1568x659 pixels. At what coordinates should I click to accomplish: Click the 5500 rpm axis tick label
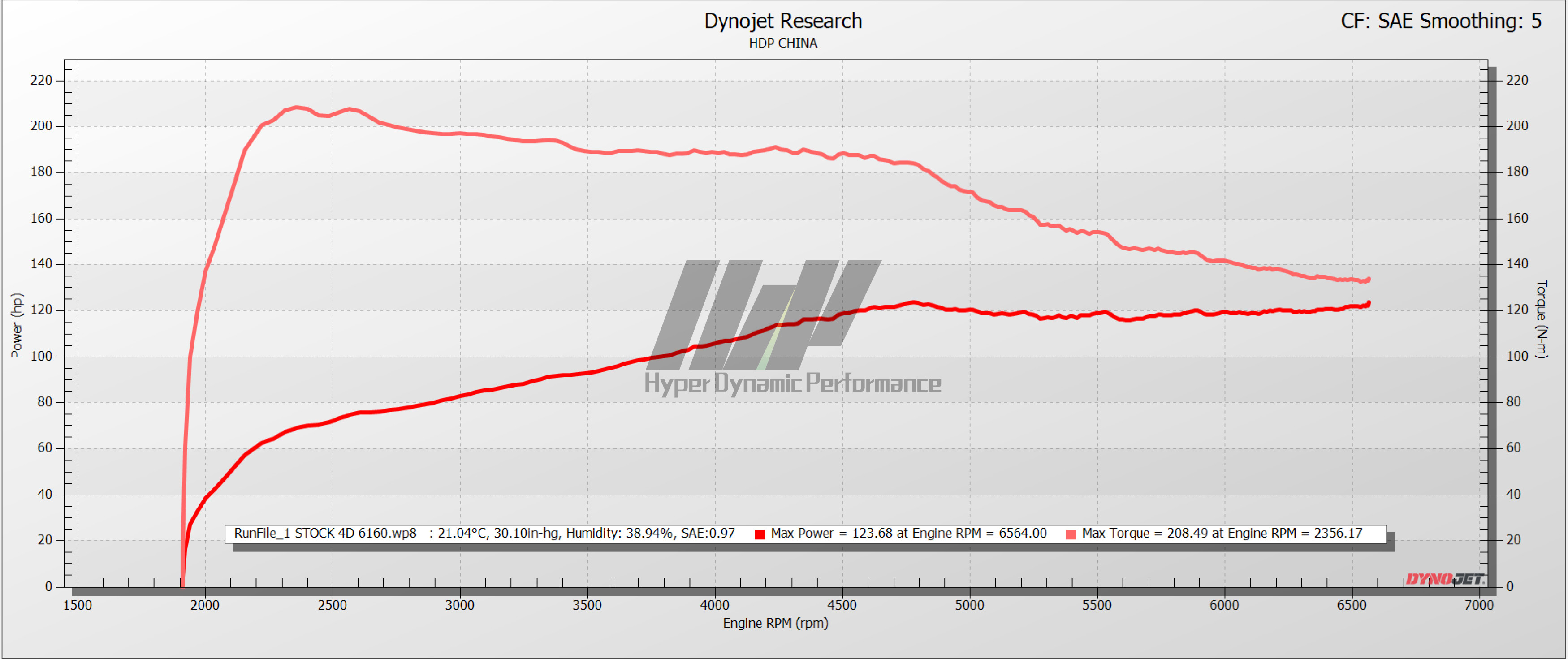[x=1097, y=605]
